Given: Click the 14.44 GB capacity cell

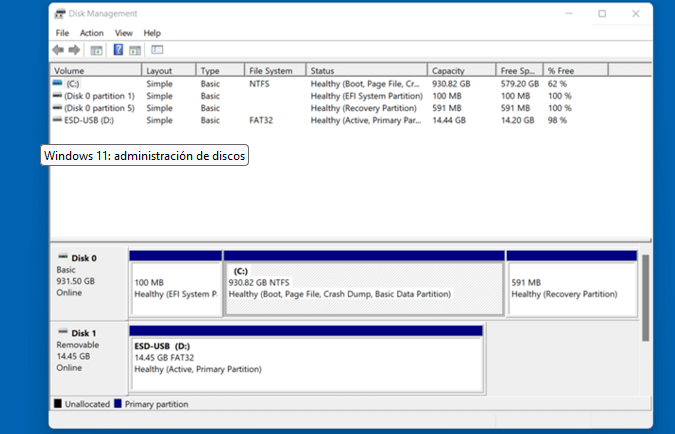Looking at the screenshot, I should click(449, 120).
